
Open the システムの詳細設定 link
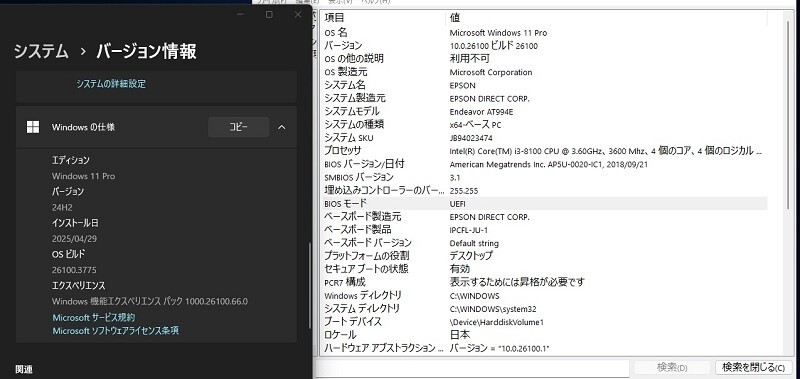coord(111,84)
